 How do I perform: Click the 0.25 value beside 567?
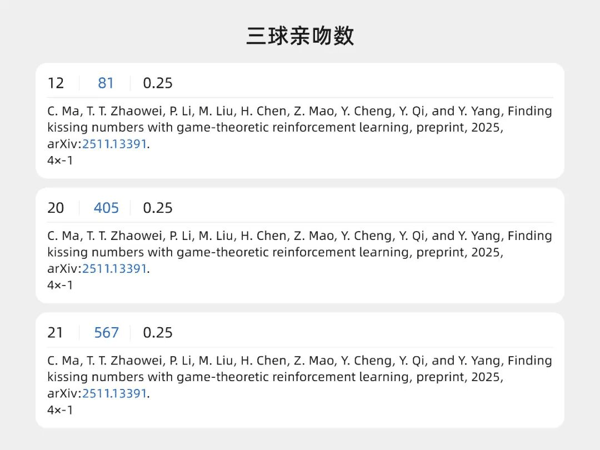(157, 333)
